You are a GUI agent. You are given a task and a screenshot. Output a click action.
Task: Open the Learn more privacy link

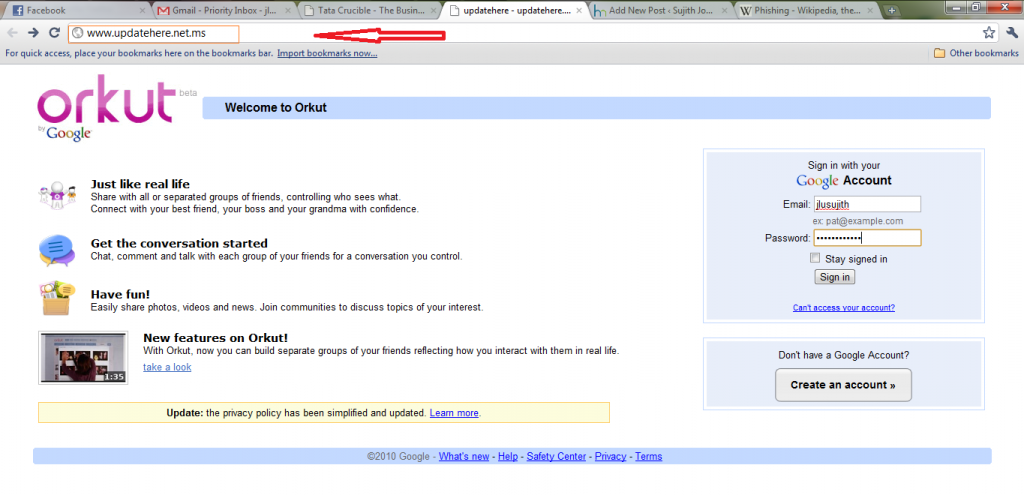tap(454, 413)
